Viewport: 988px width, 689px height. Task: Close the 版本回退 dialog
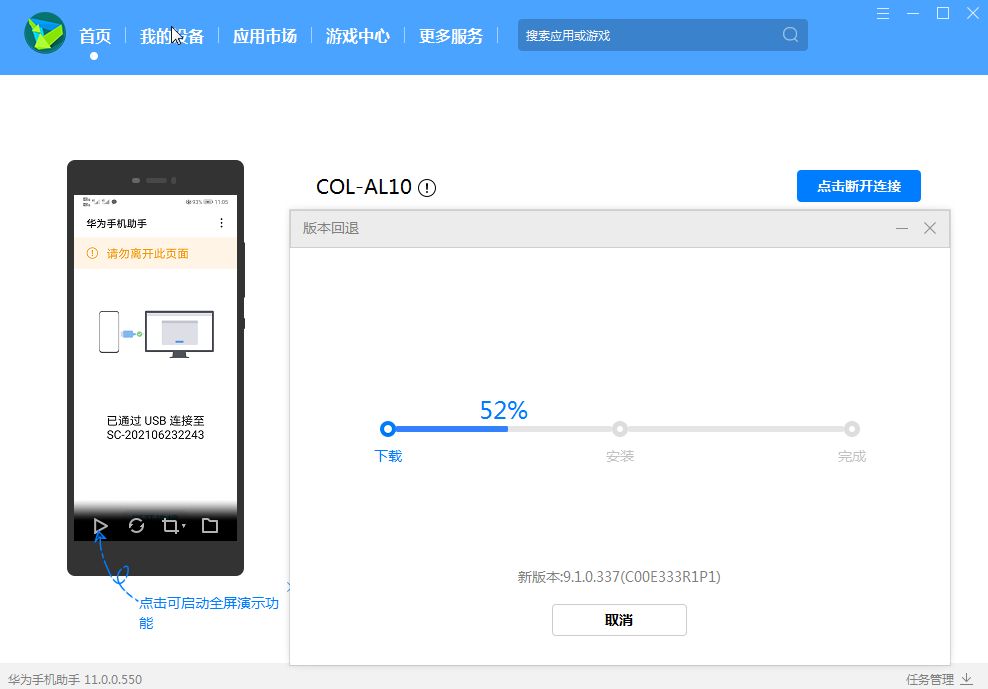pyautogui.click(x=929, y=228)
